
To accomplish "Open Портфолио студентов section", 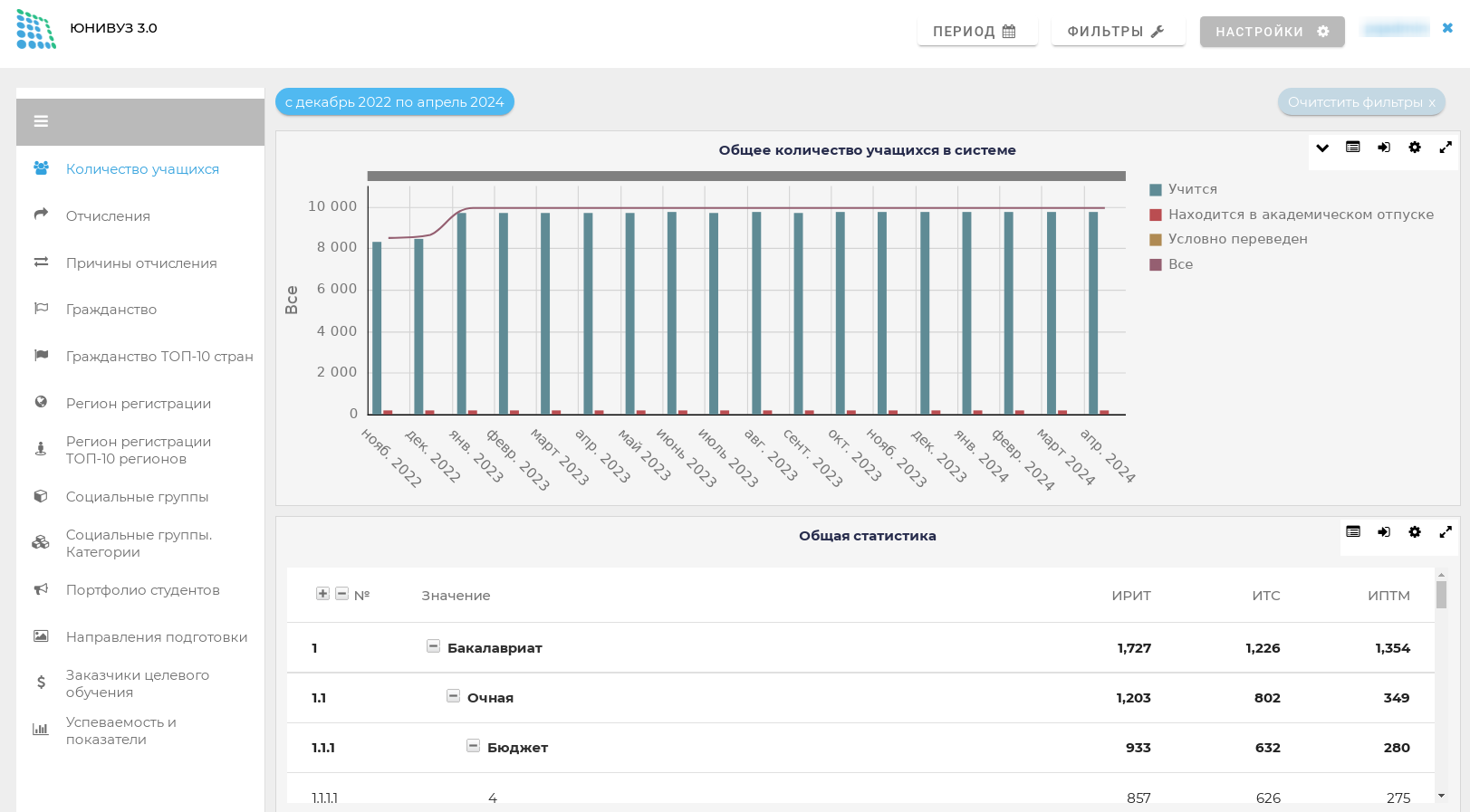I will pos(143,590).
